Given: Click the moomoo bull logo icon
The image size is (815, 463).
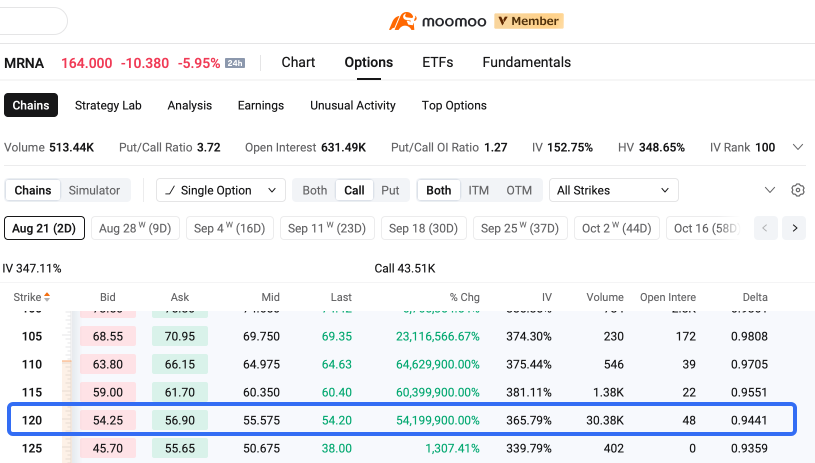Looking at the screenshot, I should pos(403,21).
